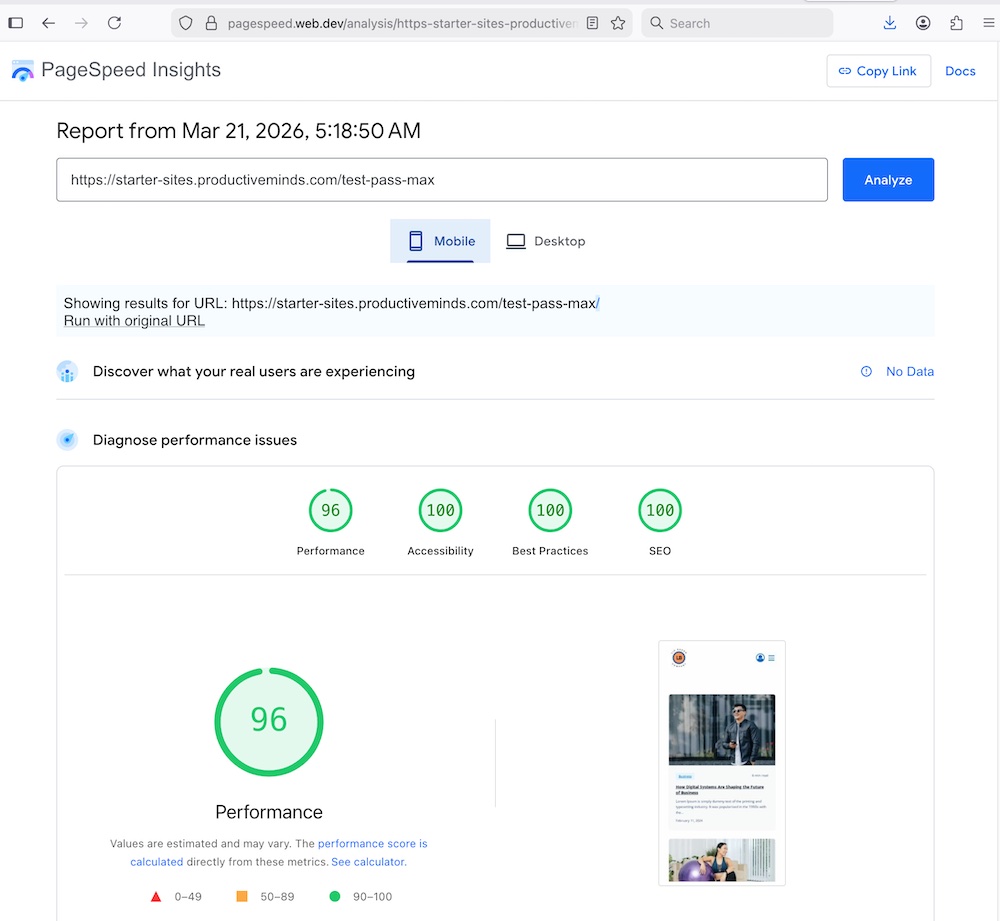Open the browser downloads icon
1000x921 pixels.
coord(890,22)
